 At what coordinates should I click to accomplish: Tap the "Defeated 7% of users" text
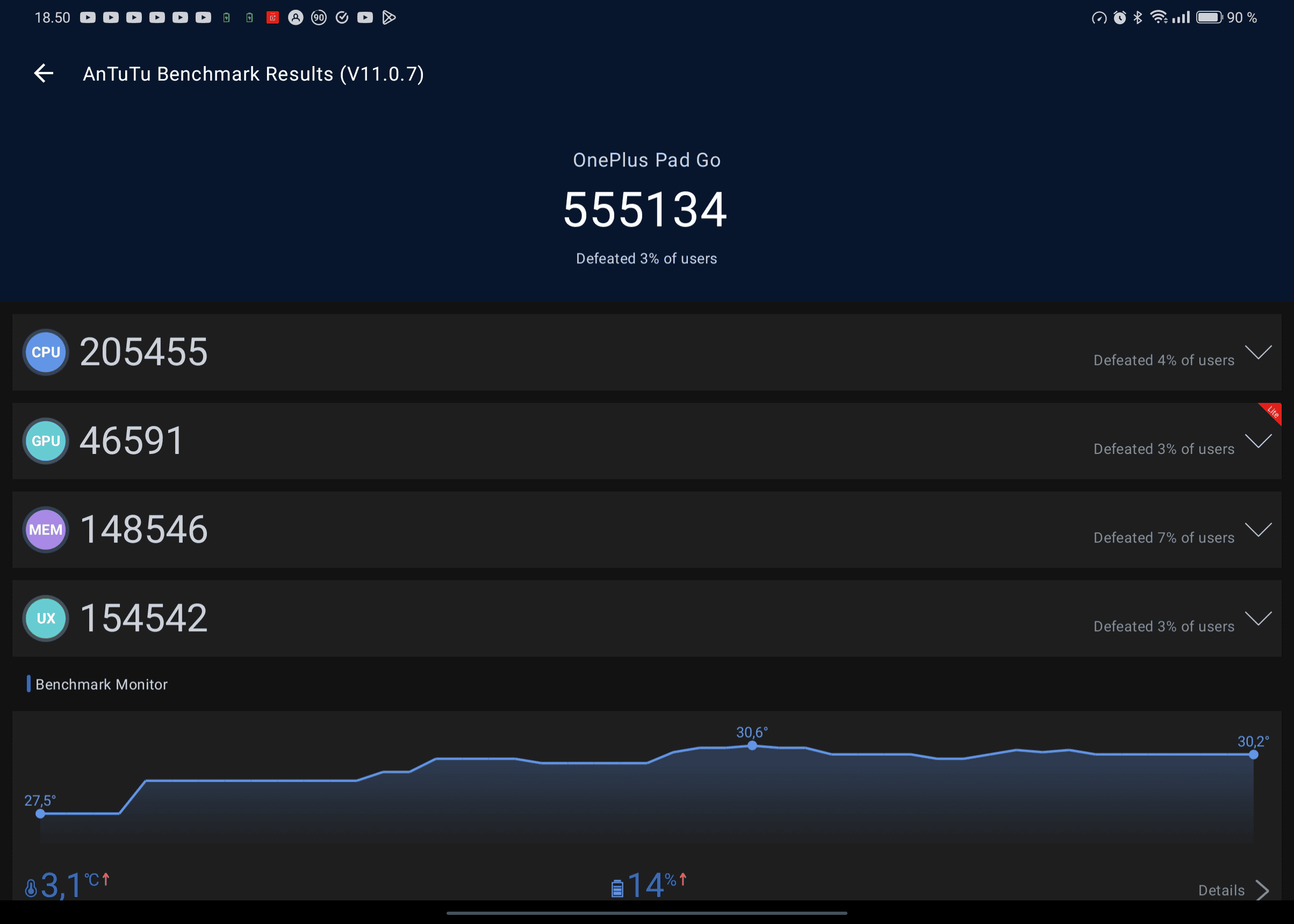click(x=1164, y=538)
